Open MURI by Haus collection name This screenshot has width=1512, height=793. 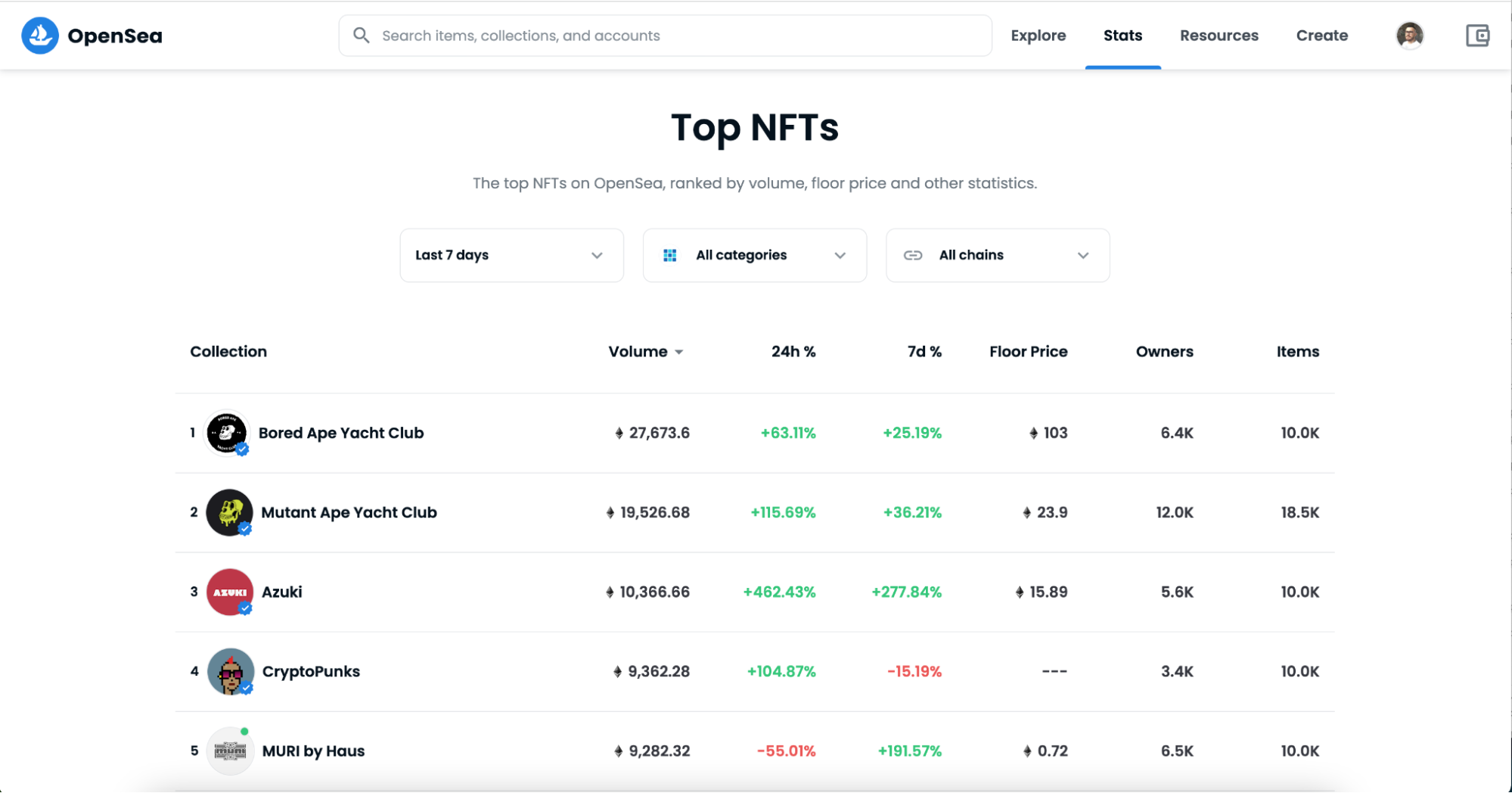point(313,751)
